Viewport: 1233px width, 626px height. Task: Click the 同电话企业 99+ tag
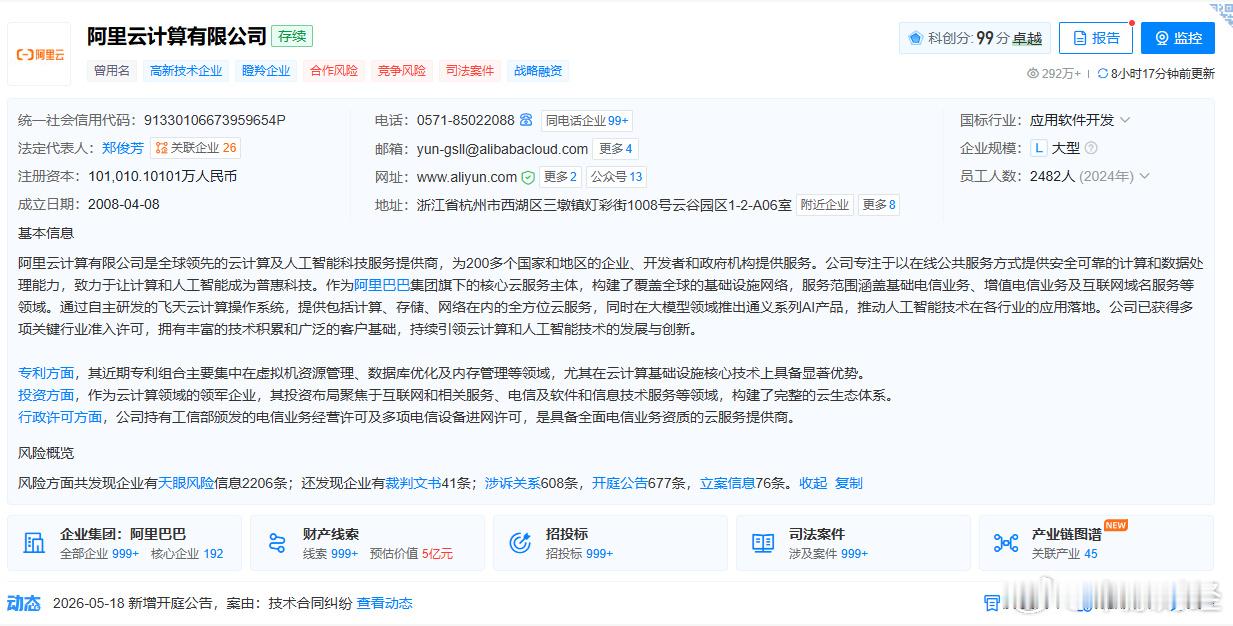coord(587,120)
